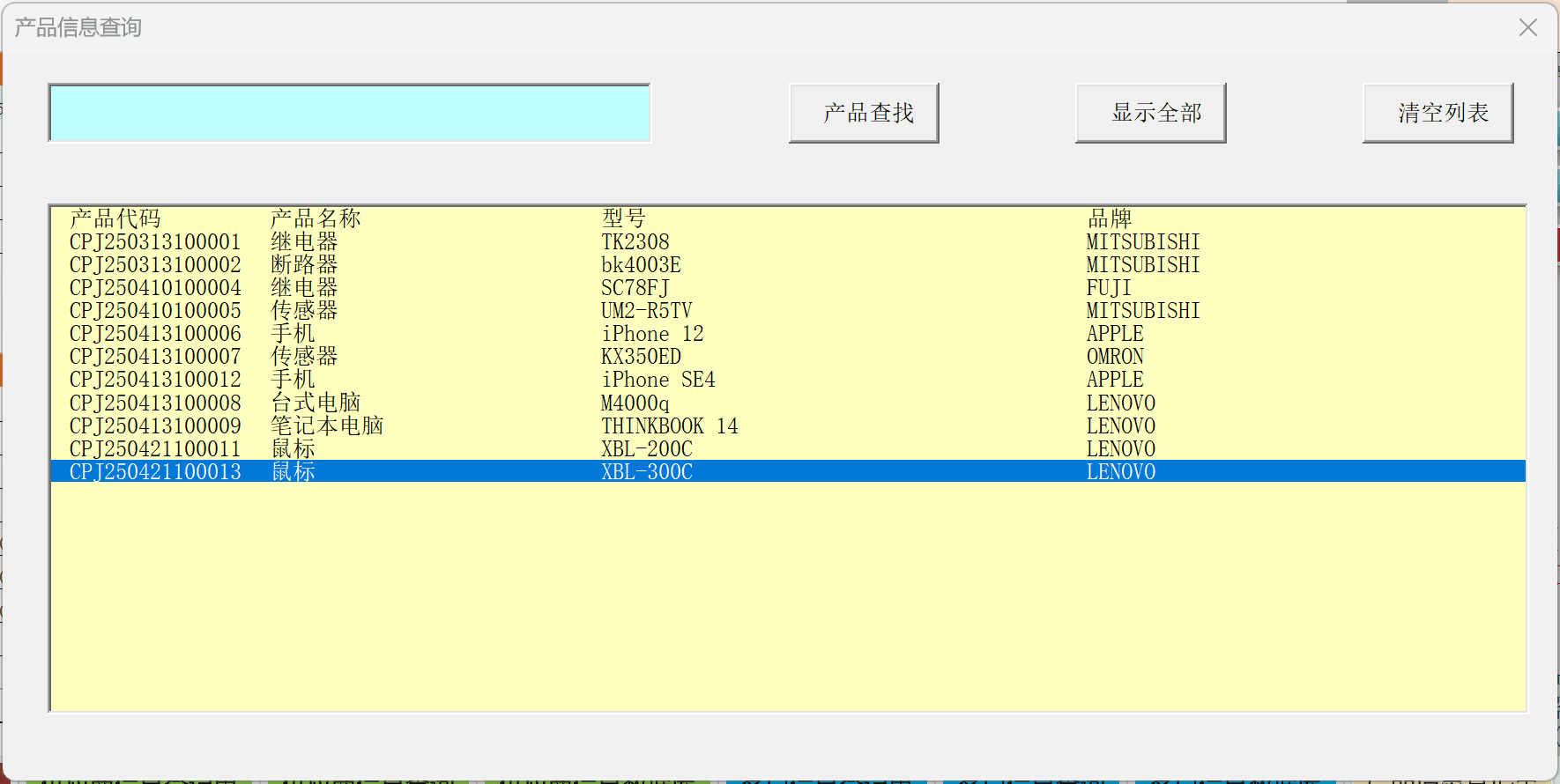1560x784 pixels.
Task: Click model M4000q
Action: 635,403
